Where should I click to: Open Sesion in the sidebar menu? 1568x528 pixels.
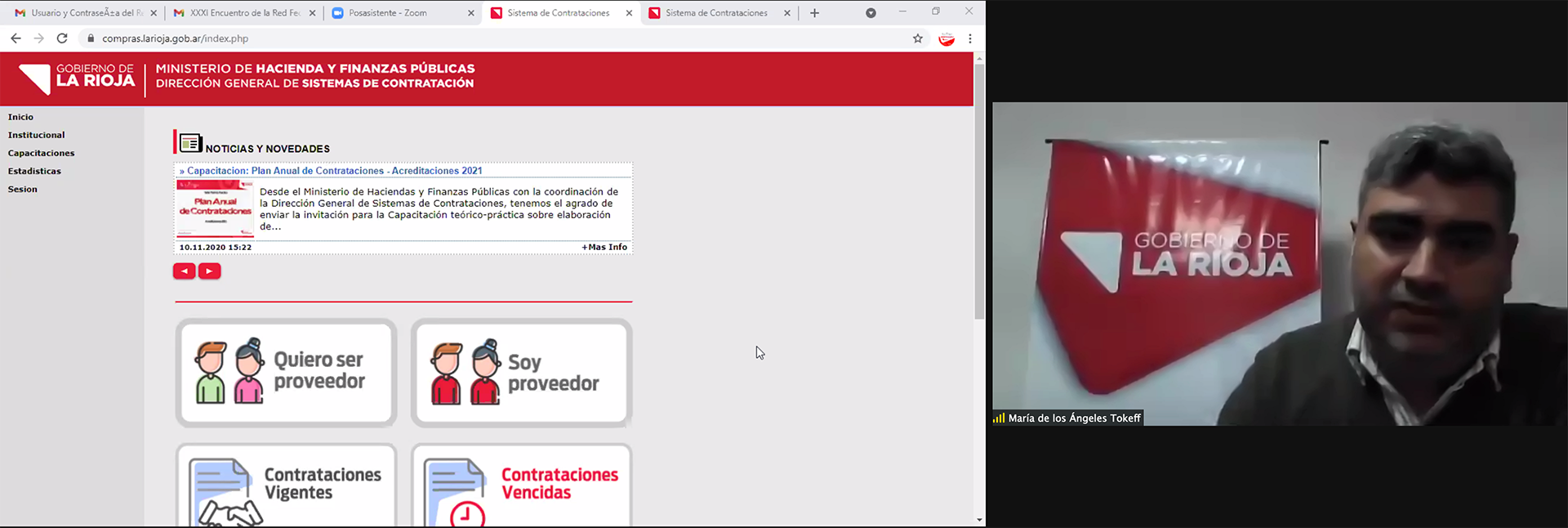(x=23, y=189)
